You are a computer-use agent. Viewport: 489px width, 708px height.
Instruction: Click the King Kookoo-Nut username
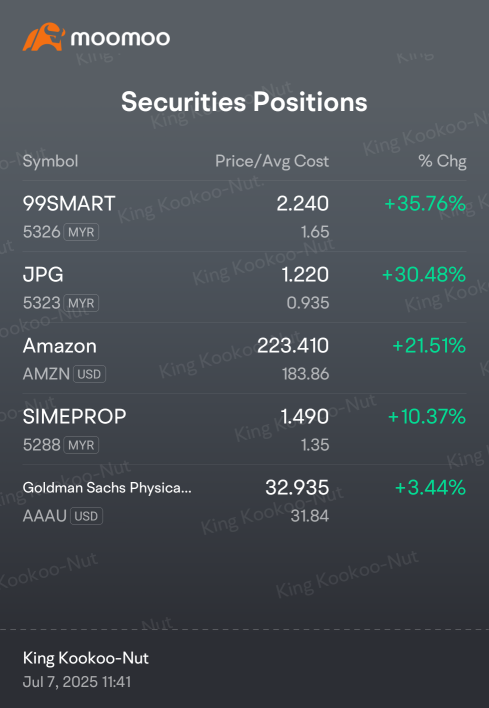(86, 658)
